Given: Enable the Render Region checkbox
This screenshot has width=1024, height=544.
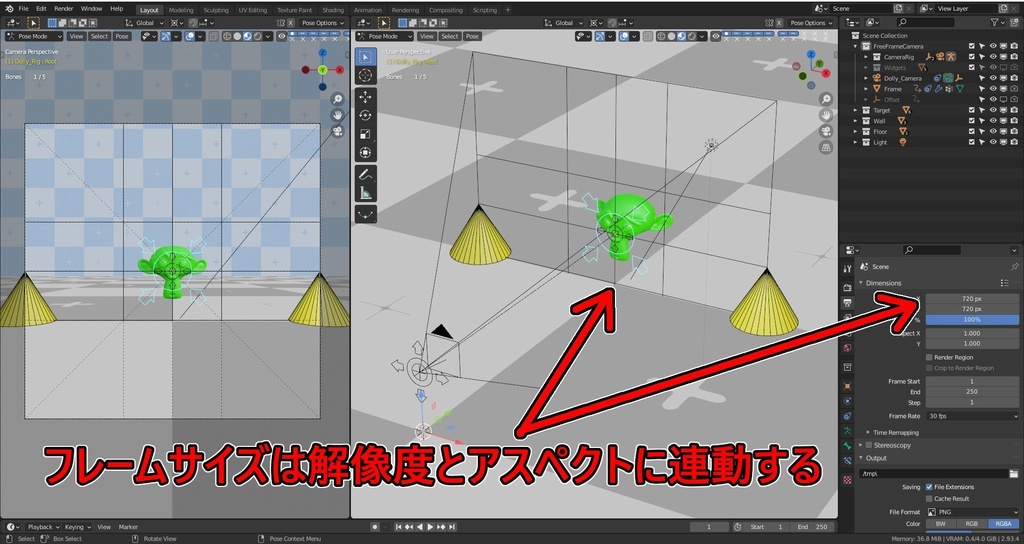Looking at the screenshot, I should pos(929,357).
